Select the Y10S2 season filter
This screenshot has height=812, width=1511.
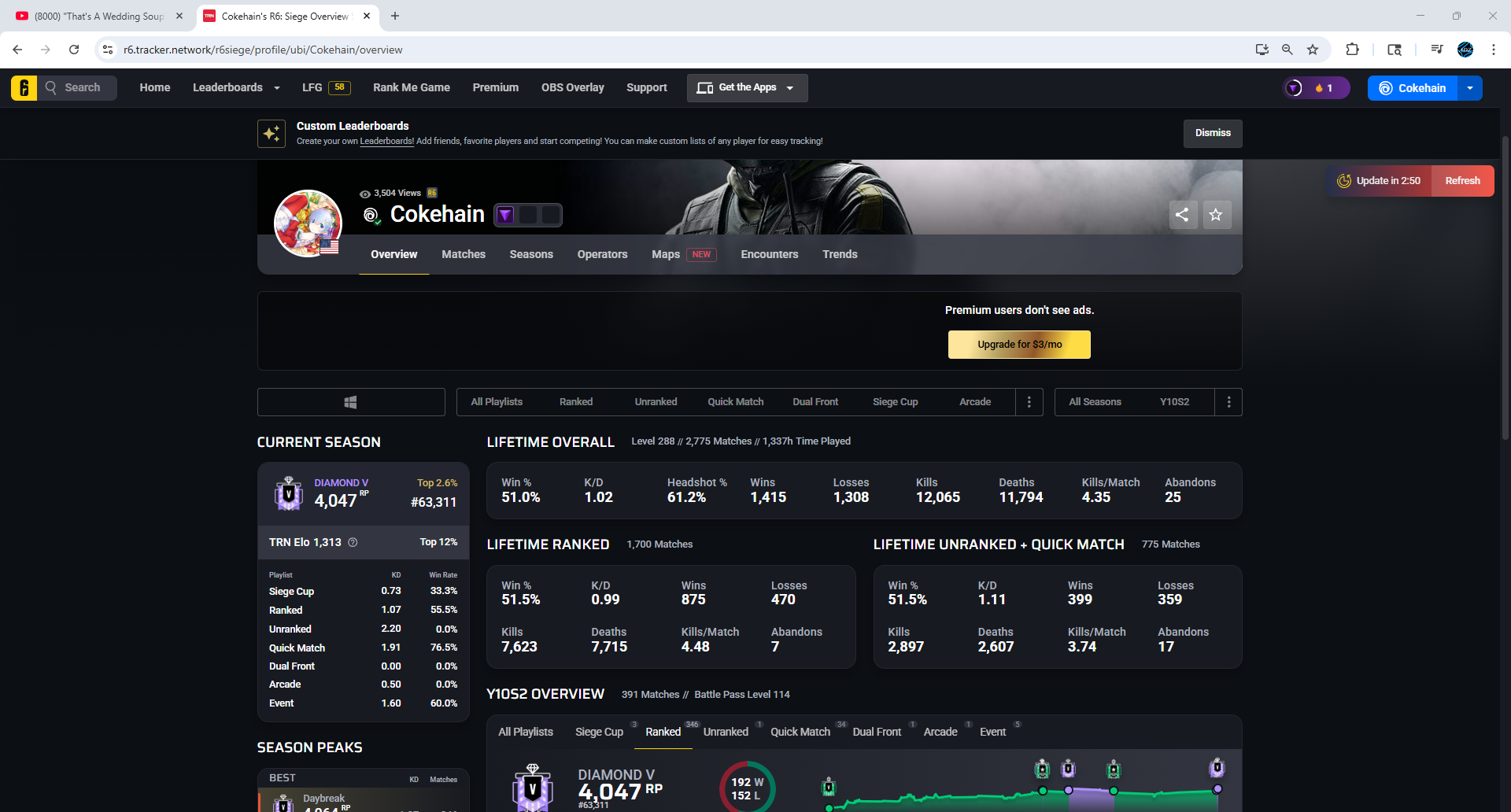(1174, 402)
